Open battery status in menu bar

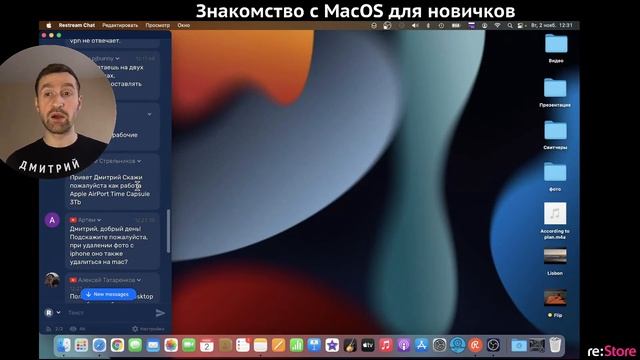click(x=456, y=25)
